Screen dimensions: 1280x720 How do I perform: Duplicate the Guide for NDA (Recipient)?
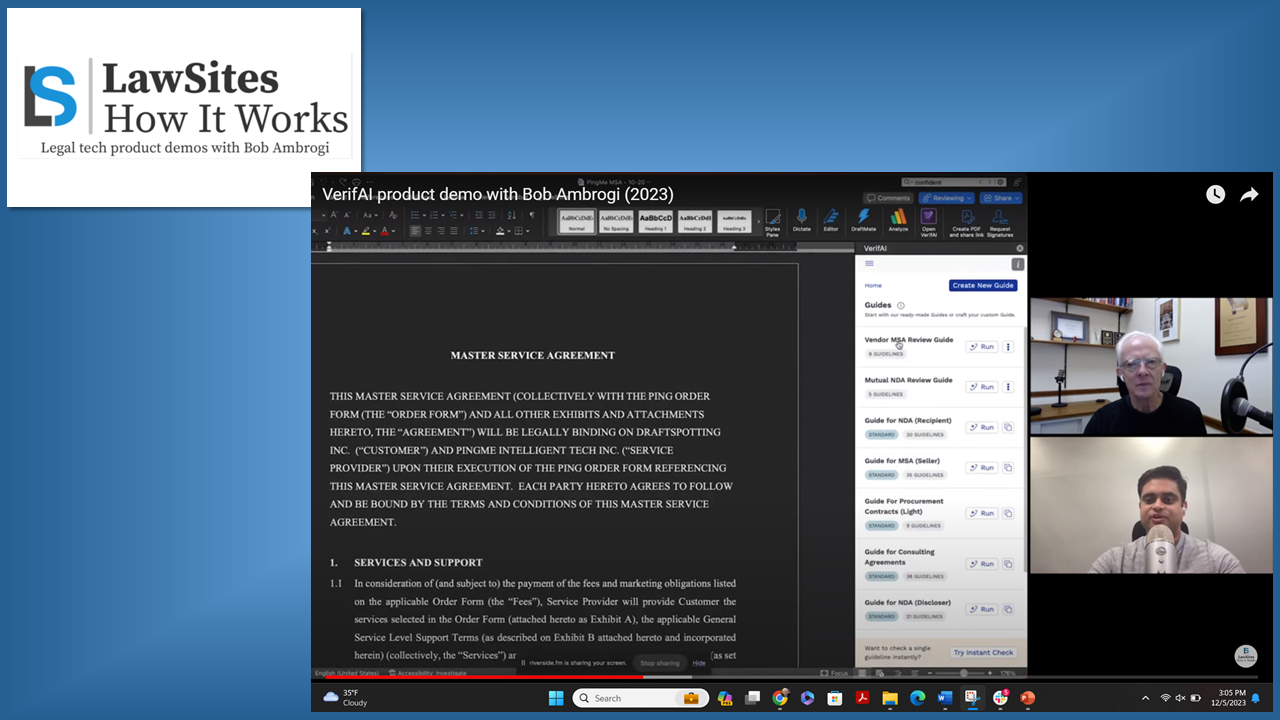click(x=1008, y=427)
